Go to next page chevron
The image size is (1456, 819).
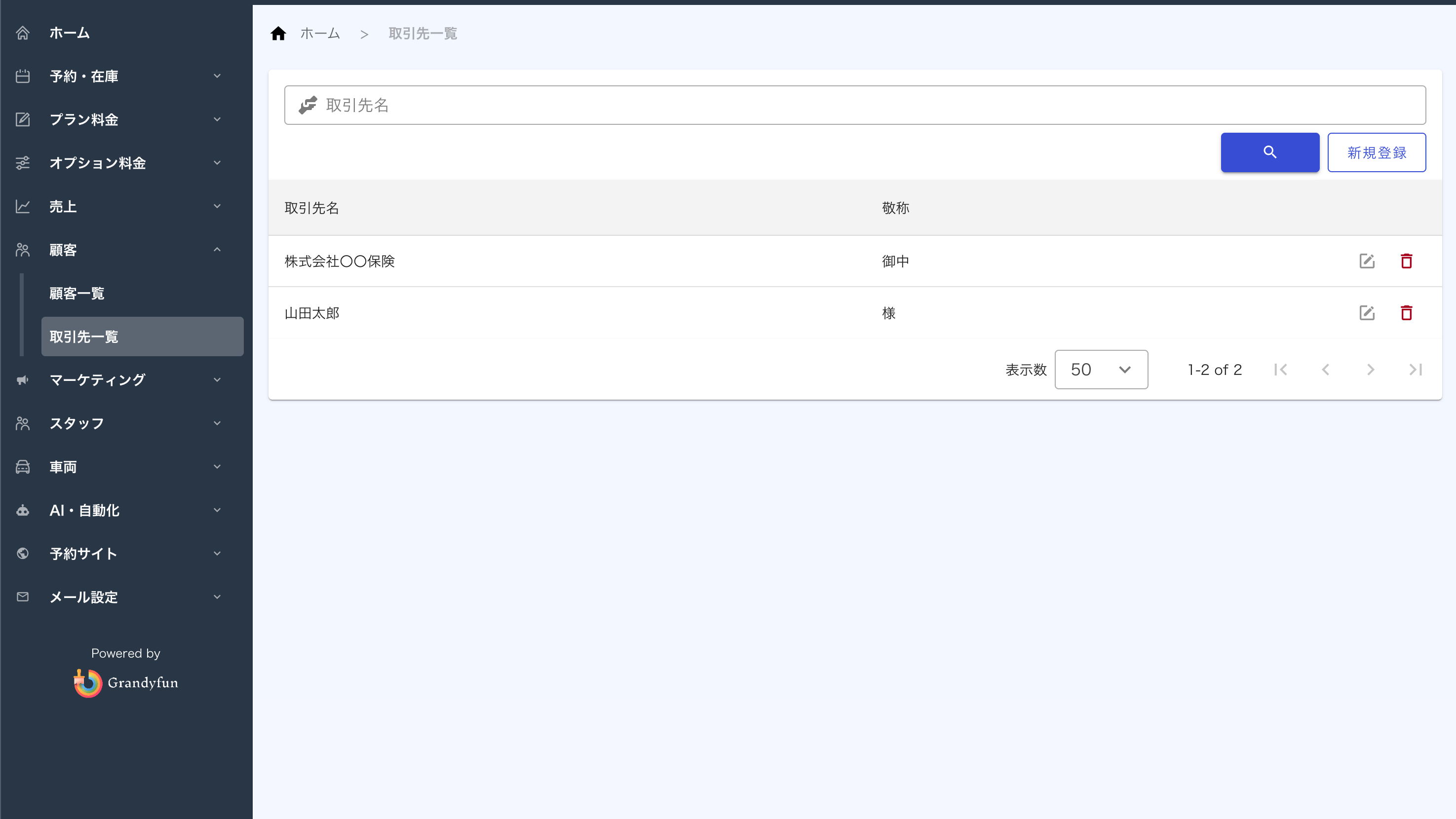click(x=1370, y=370)
